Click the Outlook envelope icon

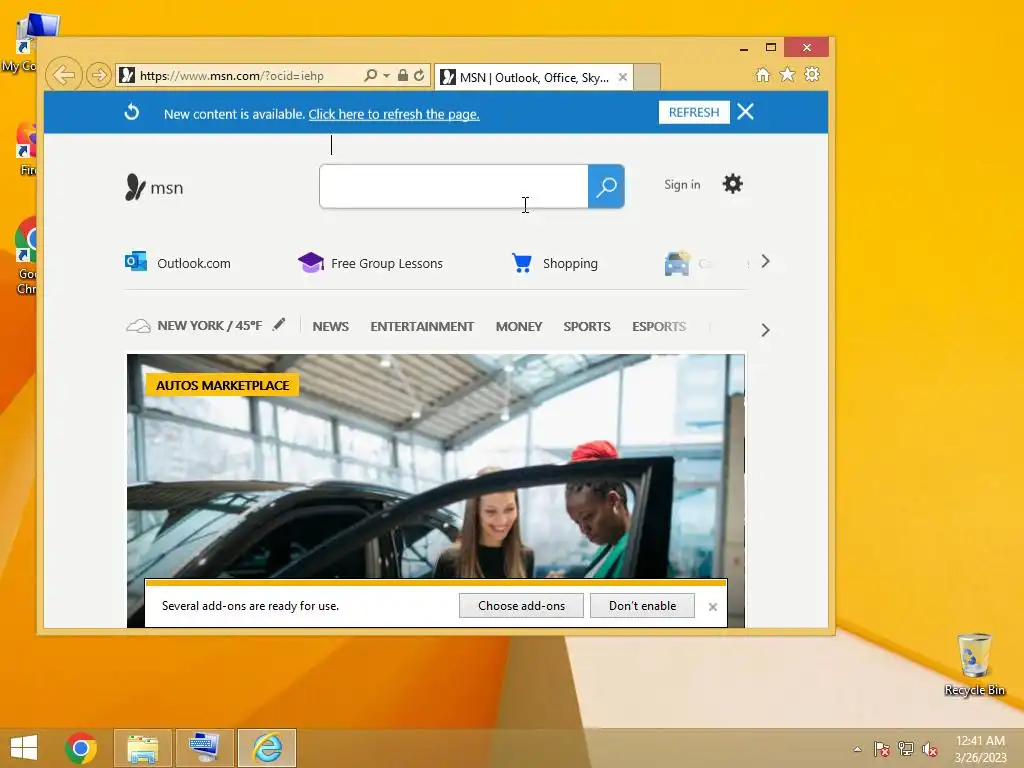136,261
